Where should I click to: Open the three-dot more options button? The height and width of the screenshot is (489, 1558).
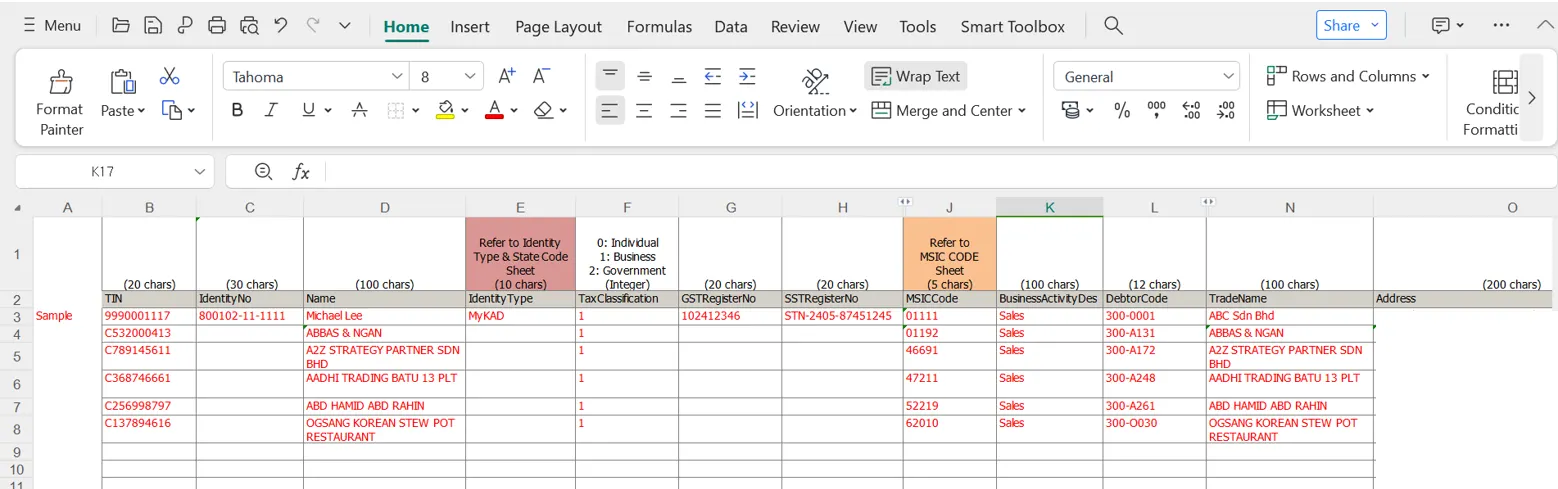click(x=1501, y=25)
